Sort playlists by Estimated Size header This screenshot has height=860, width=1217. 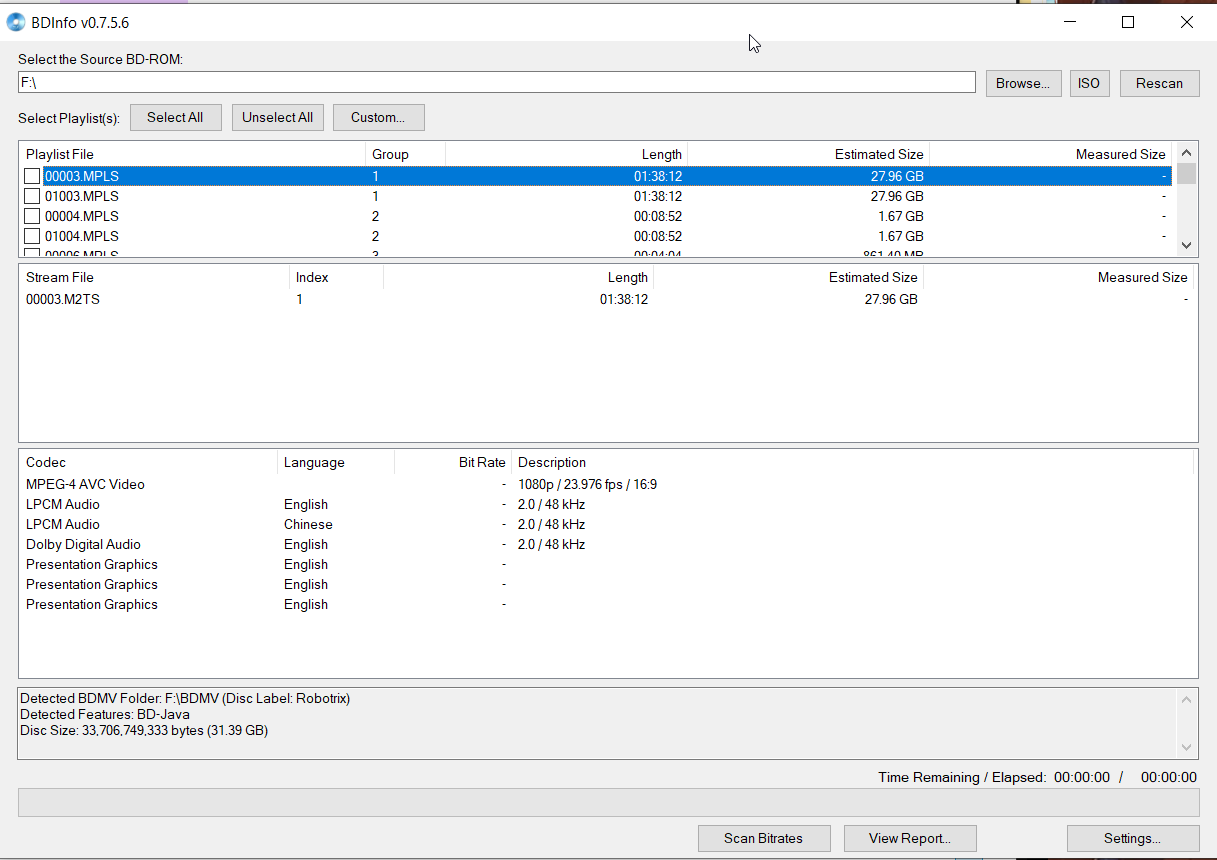click(808, 154)
